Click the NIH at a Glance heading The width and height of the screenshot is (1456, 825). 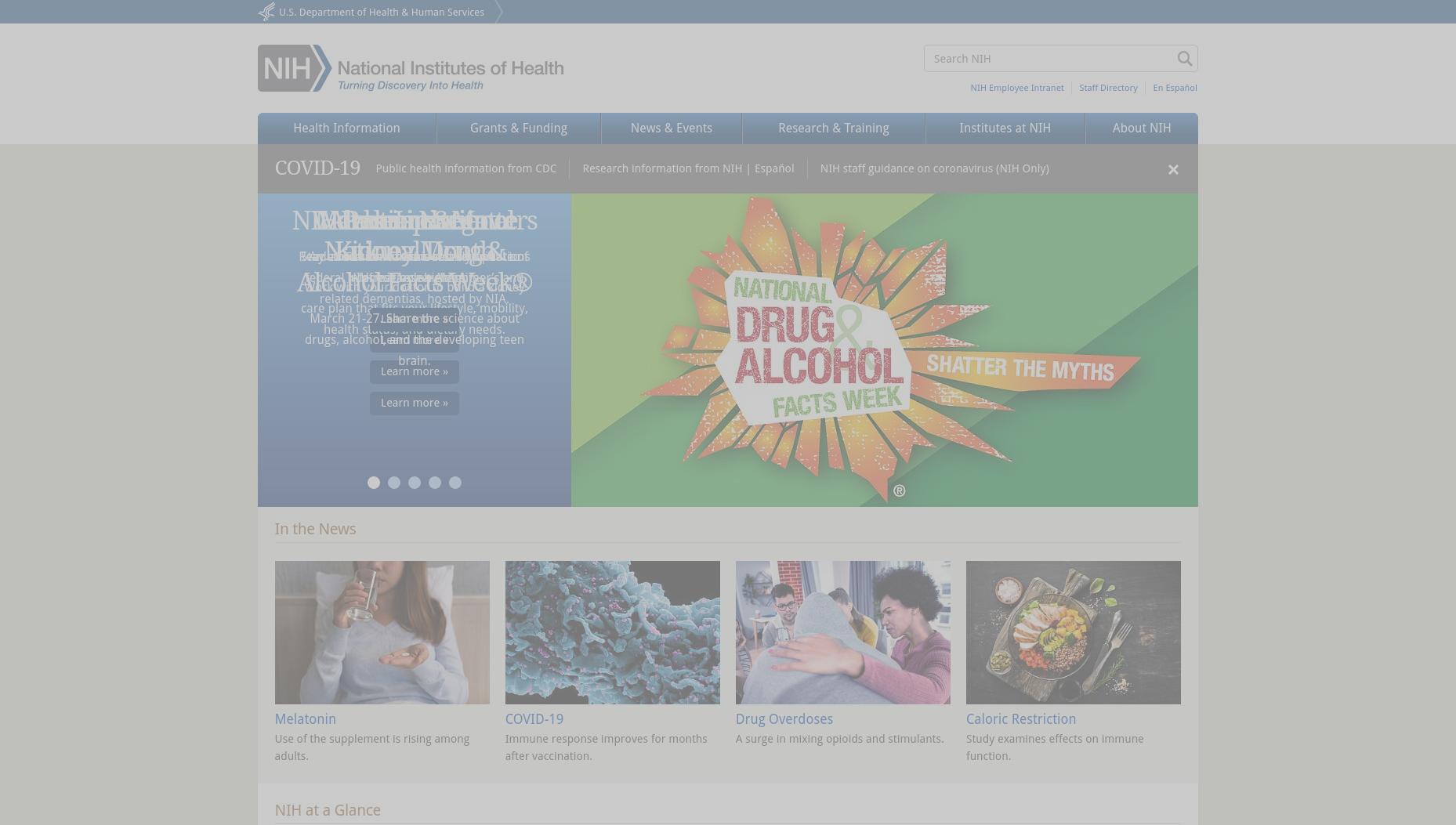pos(328,810)
